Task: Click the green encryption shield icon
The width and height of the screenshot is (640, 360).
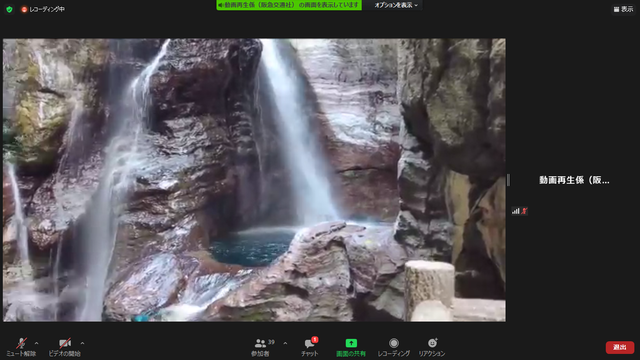Action: point(9,9)
